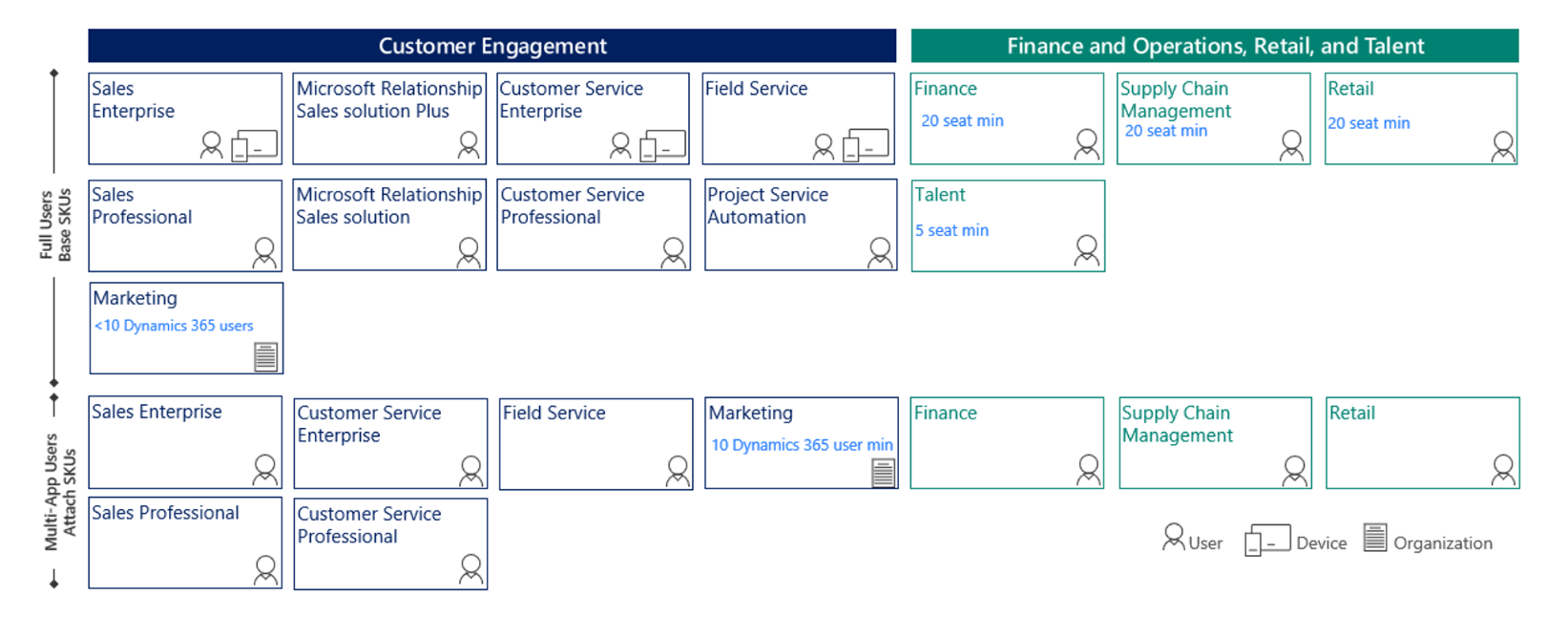Select "Supply Chain Management" title under Attach SKUs
This screenshot has height=617, width=1568.
pos(1178,424)
